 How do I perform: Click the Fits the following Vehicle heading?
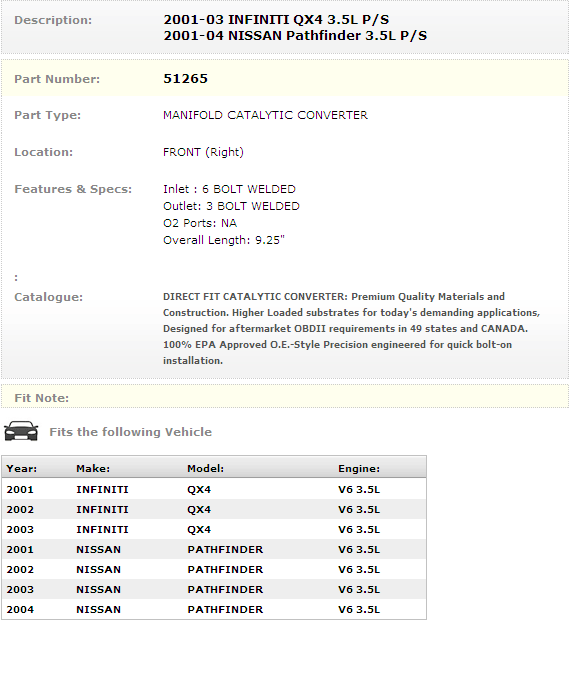[x=130, y=432]
